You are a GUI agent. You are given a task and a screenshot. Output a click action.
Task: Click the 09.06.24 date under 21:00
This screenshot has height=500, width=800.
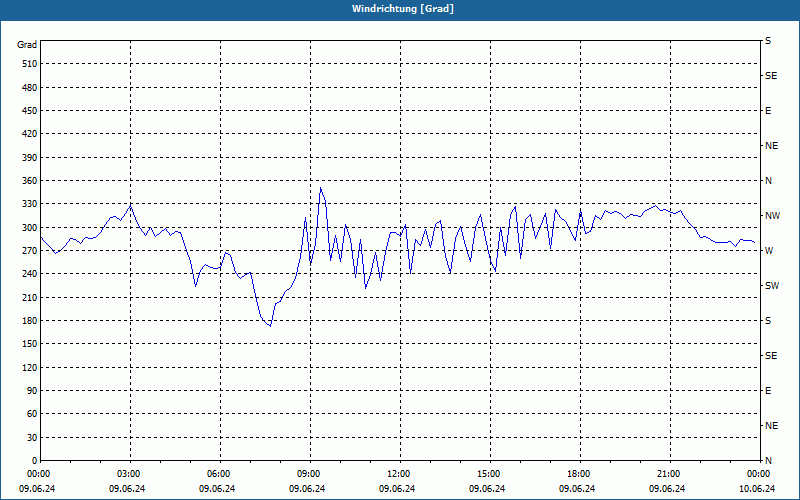pyautogui.click(x=667, y=489)
